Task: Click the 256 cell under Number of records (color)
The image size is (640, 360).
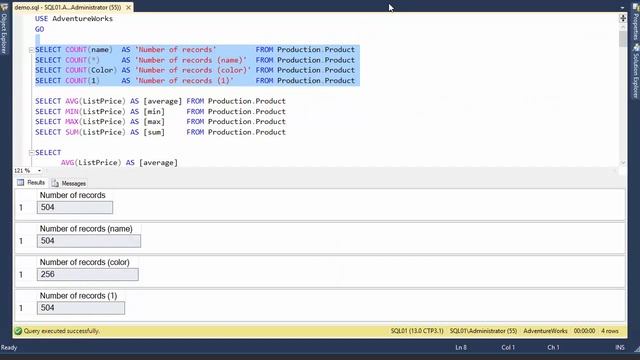Action: [88, 274]
